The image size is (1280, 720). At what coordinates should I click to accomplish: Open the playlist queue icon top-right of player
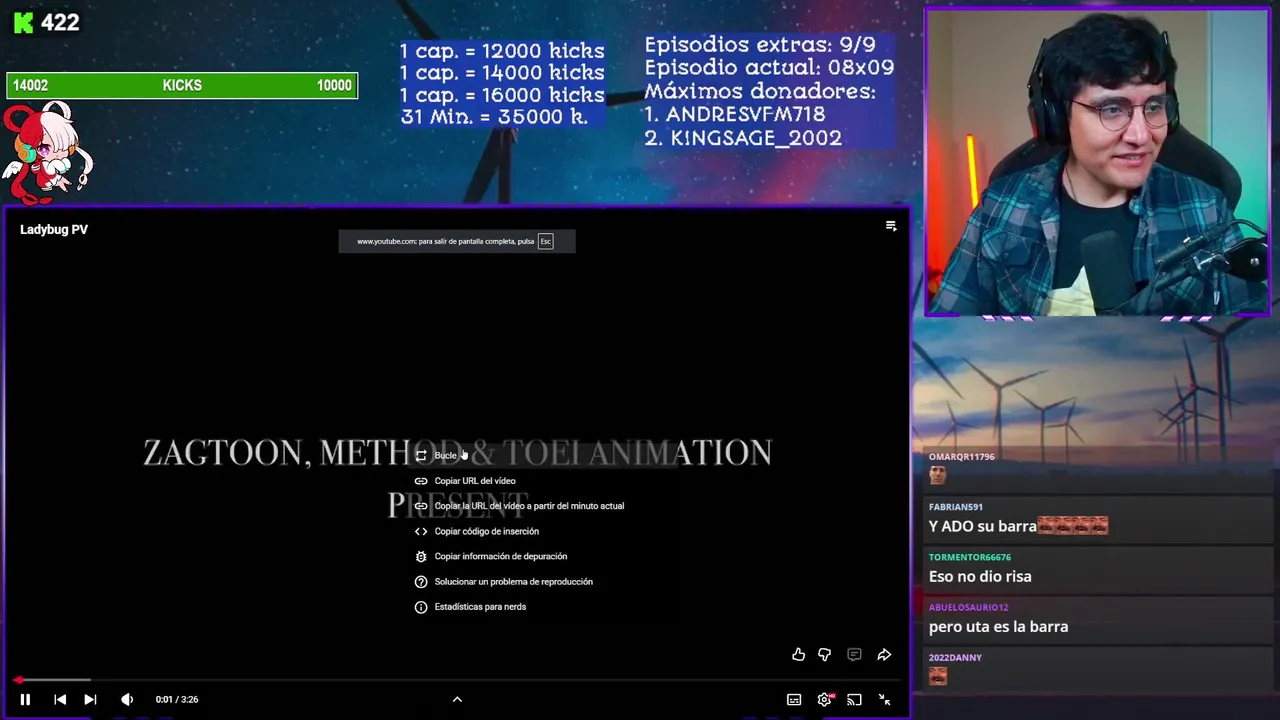tap(891, 227)
